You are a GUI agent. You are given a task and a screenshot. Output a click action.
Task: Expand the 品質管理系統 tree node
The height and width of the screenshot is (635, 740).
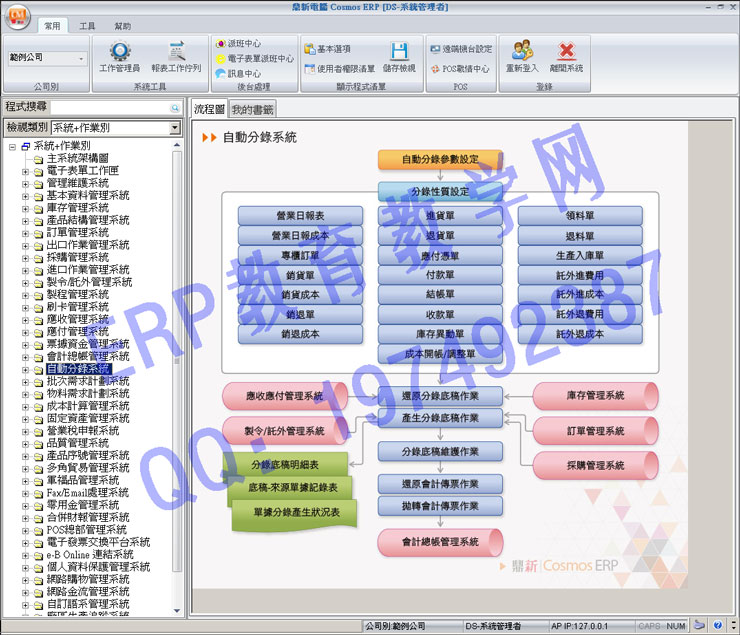coord(25,444)
